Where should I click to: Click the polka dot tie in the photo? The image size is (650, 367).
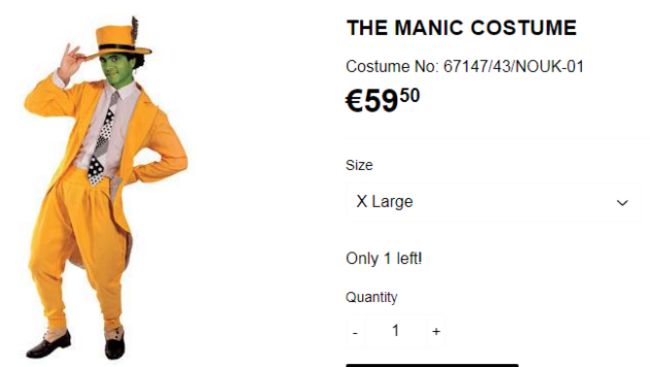102,139
